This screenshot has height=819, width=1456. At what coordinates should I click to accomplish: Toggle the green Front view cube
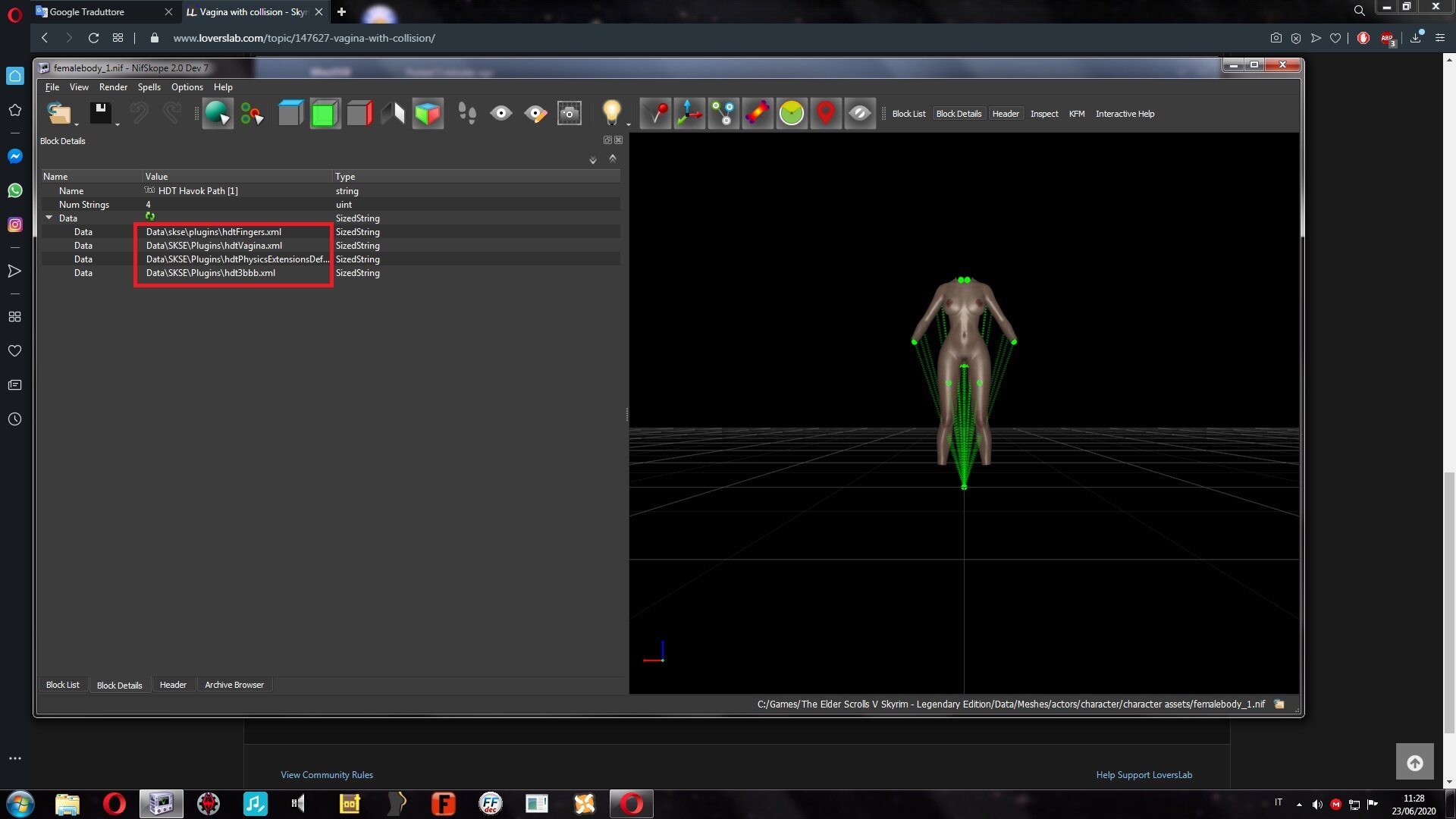pyautogui.click(x=325, y=114)
